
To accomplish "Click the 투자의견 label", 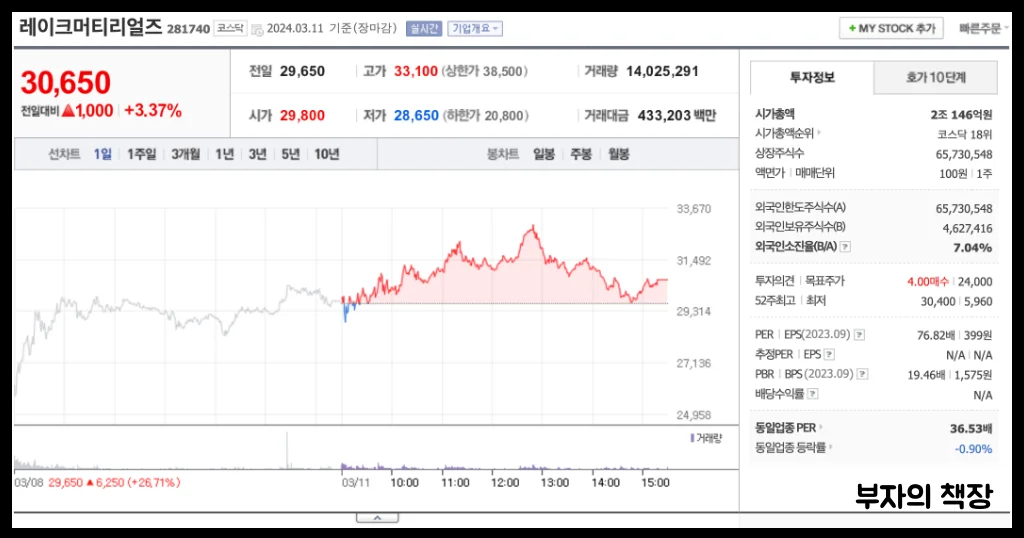I will pyautogui.click(x=775, y=281).
